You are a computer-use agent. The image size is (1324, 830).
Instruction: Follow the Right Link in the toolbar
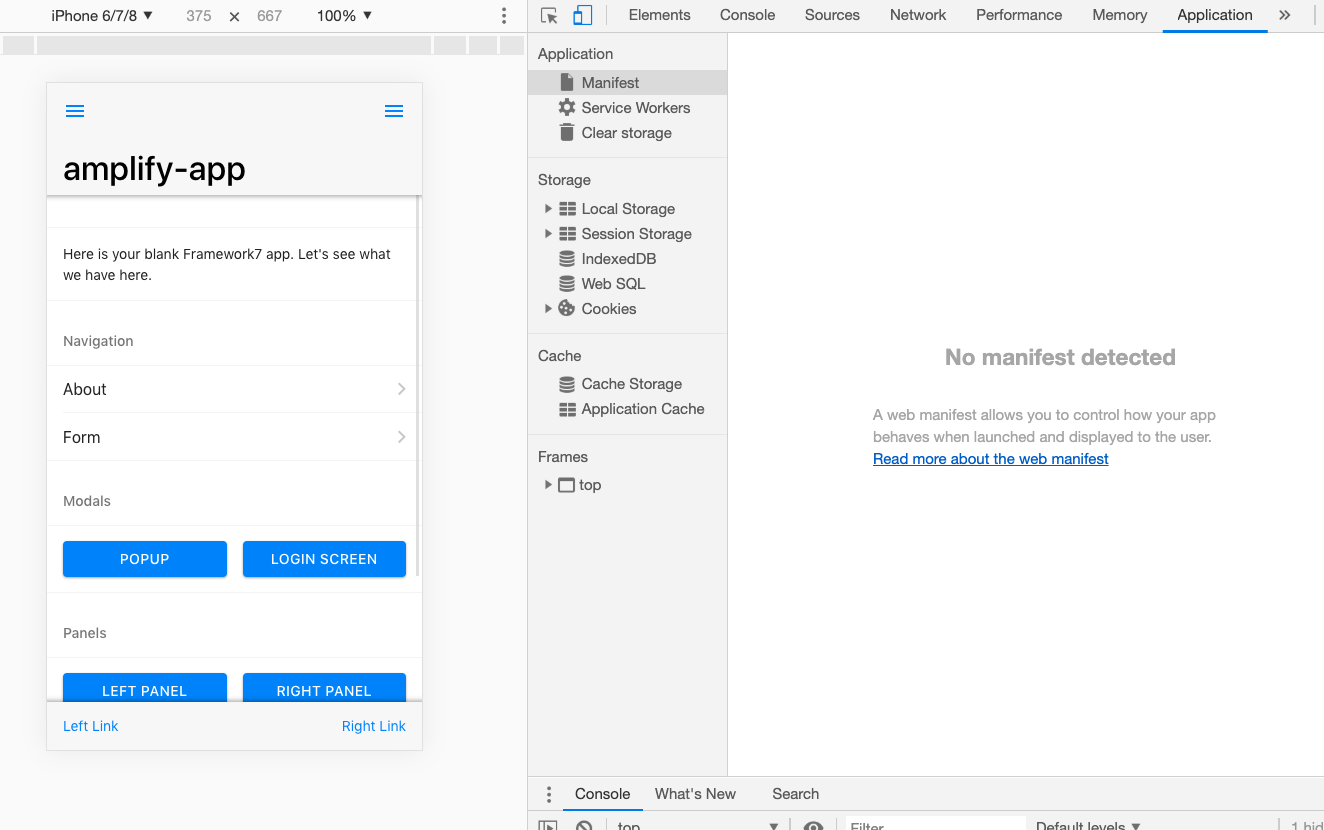tap(374, 726)
